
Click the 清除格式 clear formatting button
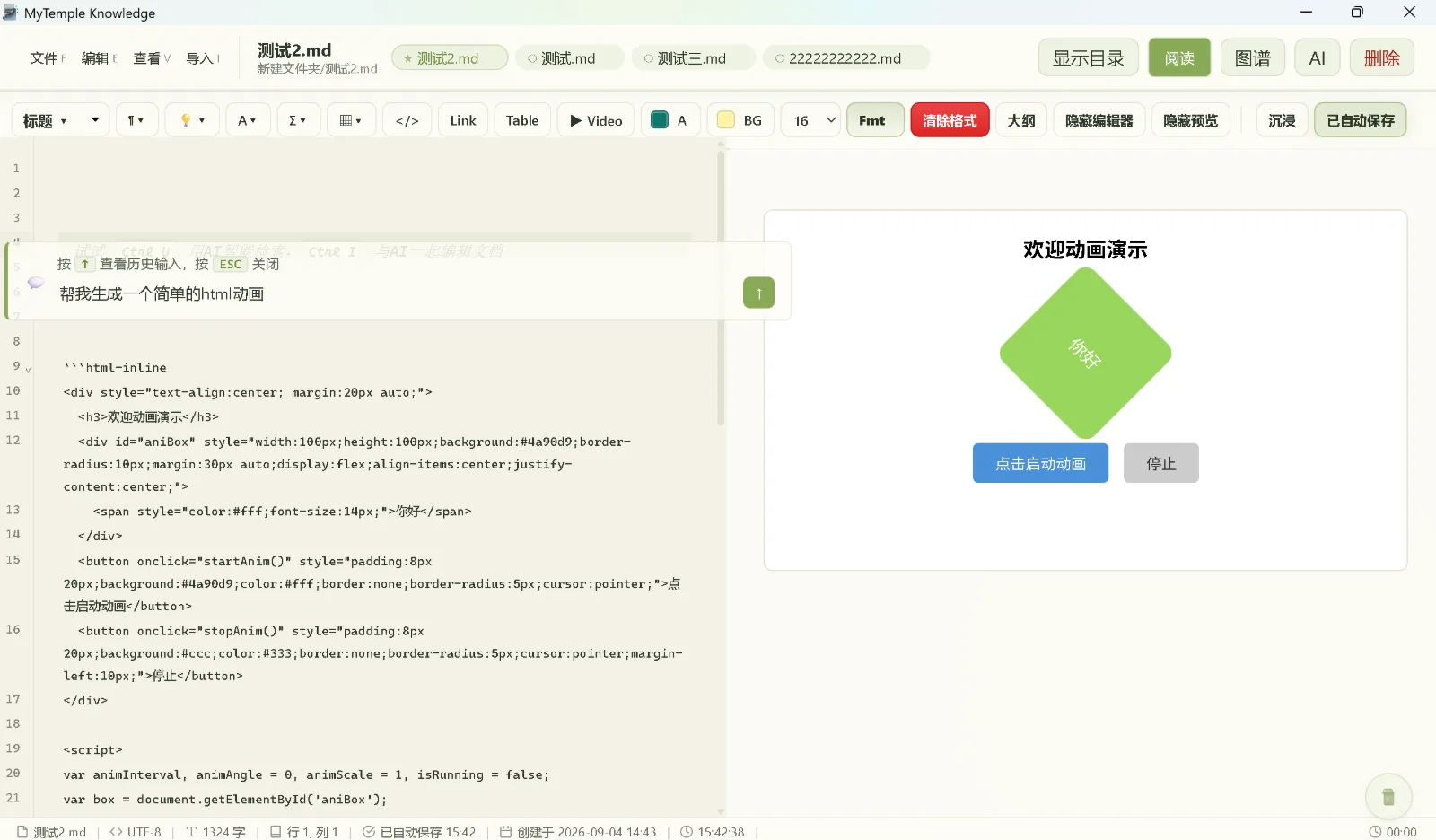tap(950, 120)
